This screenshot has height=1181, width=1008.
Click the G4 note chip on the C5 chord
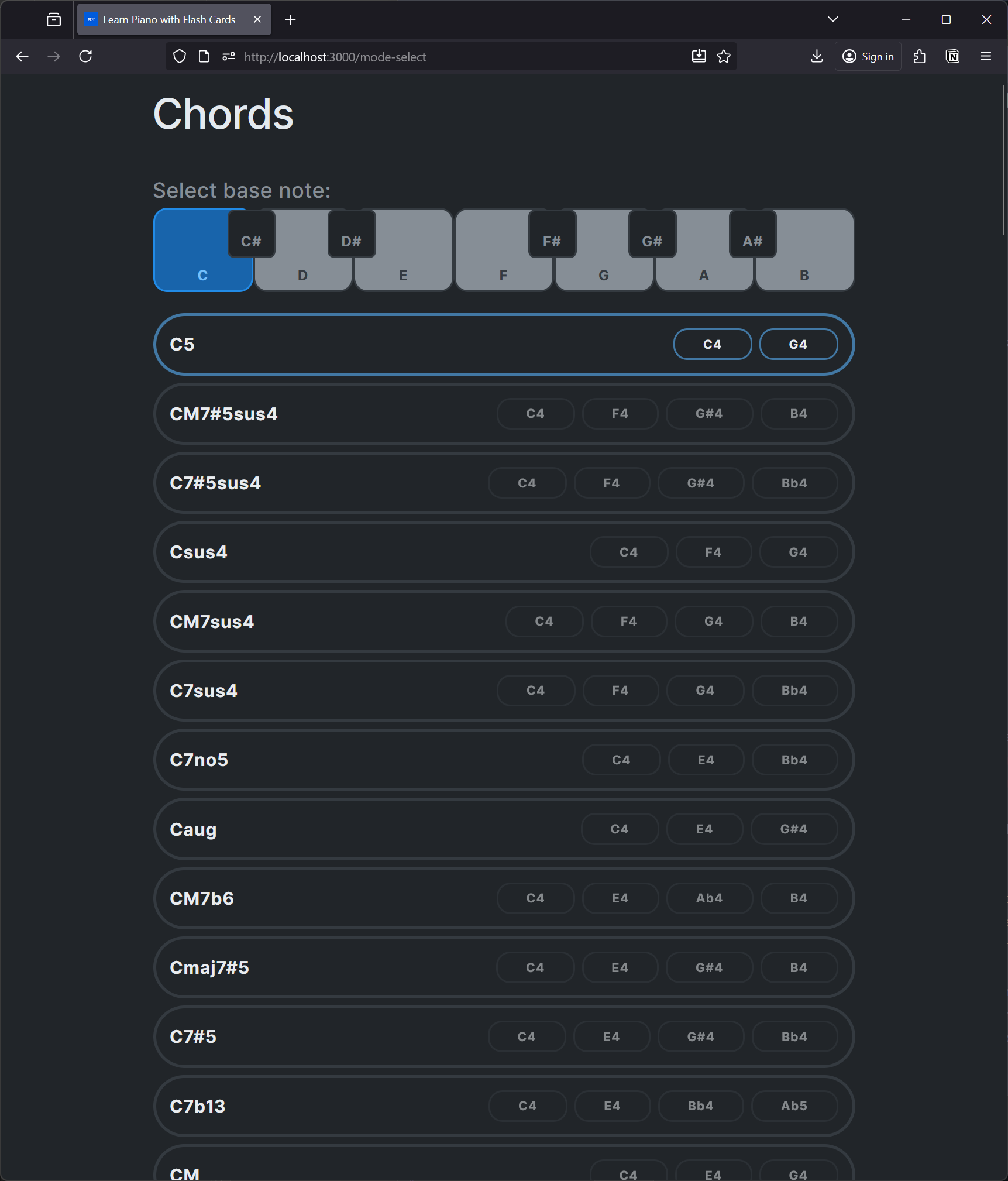point(798,344)
